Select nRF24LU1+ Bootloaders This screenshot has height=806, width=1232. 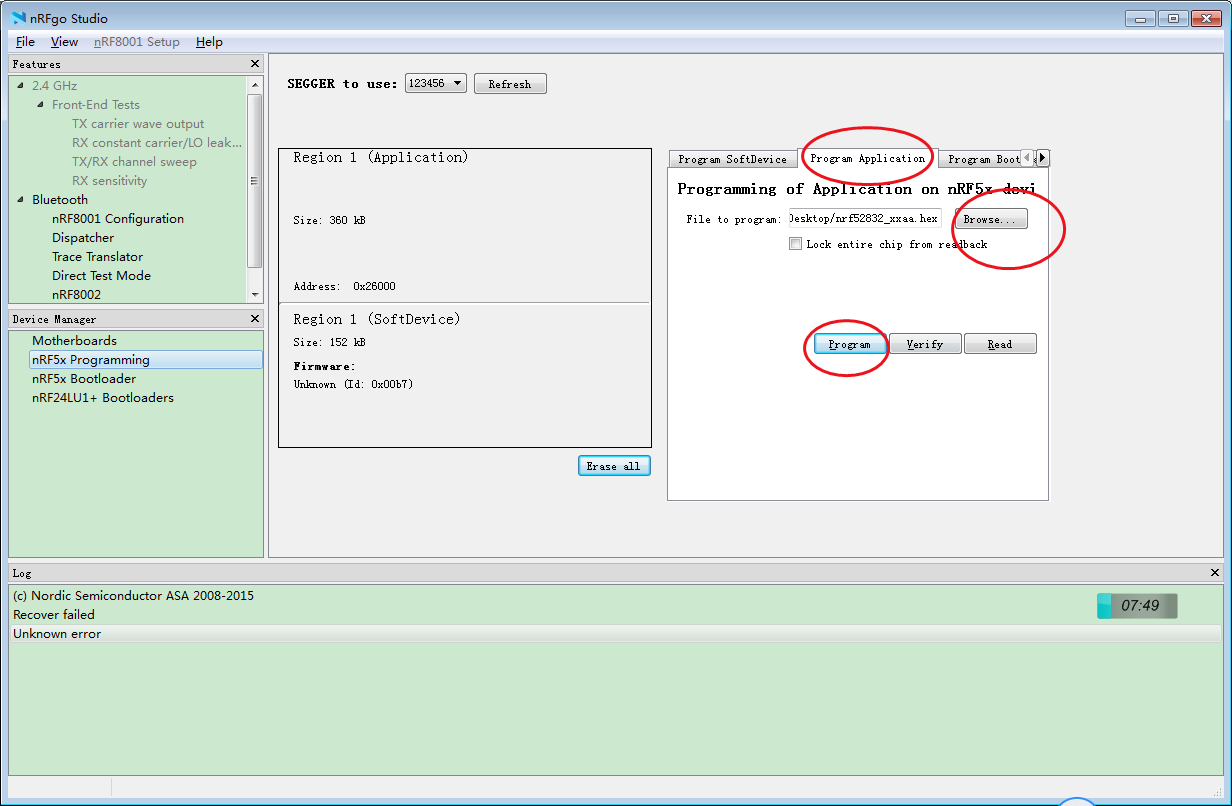coord(103,398)
